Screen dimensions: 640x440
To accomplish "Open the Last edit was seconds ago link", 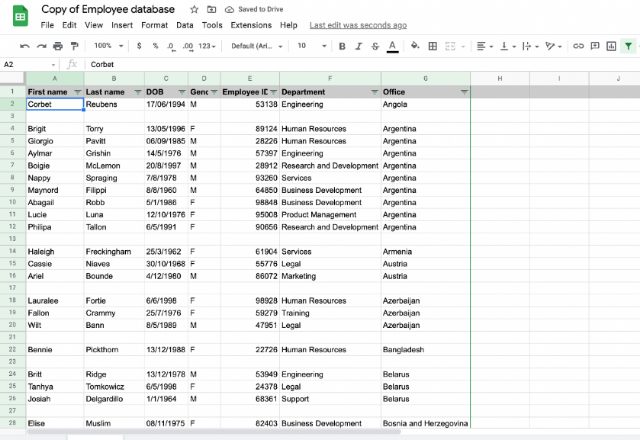I will coord(358,25).
